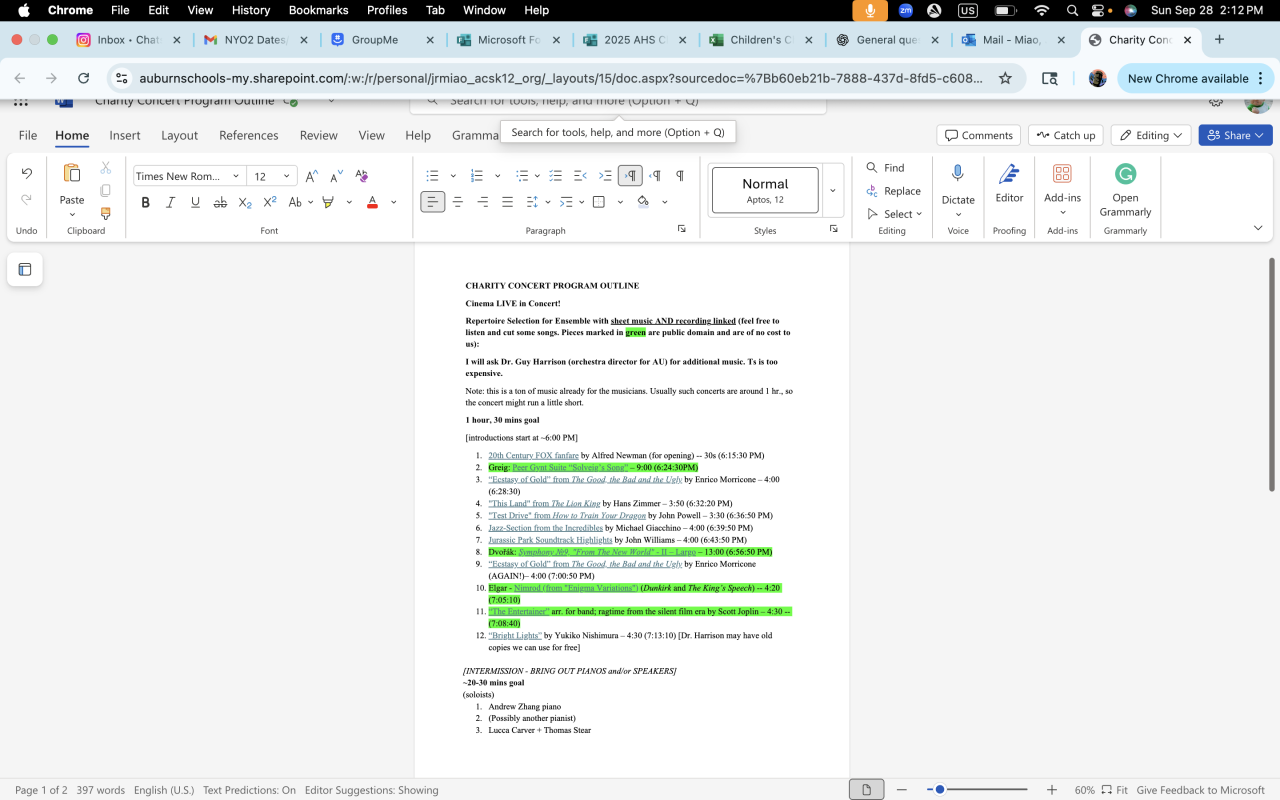
Task: Click the zoom slider in status bar
Action: point(940,790)
